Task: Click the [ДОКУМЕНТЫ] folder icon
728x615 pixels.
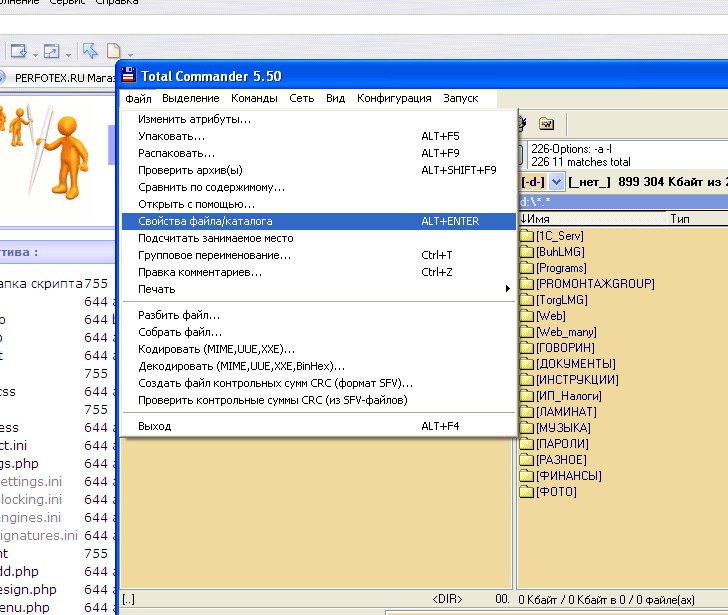Action: pos(526,364)
